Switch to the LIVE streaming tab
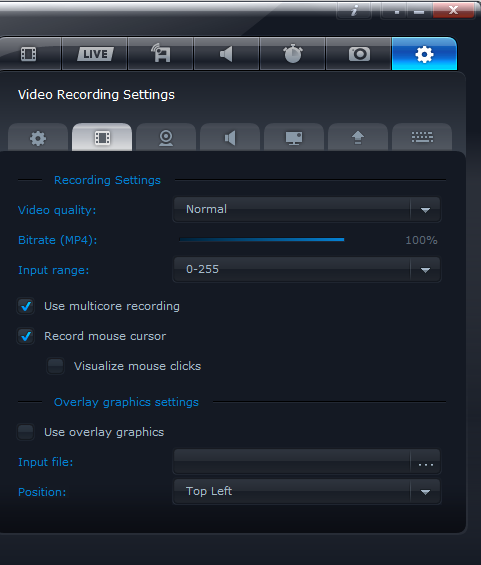Screen dimensions: 481x565 95,54
